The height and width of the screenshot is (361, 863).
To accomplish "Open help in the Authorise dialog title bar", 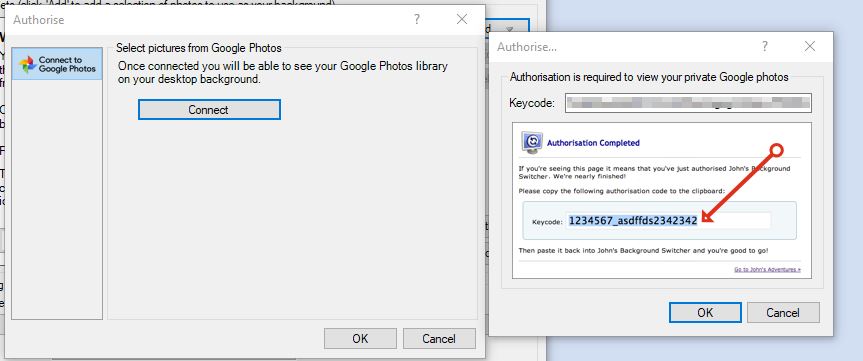I will (417, 20).
